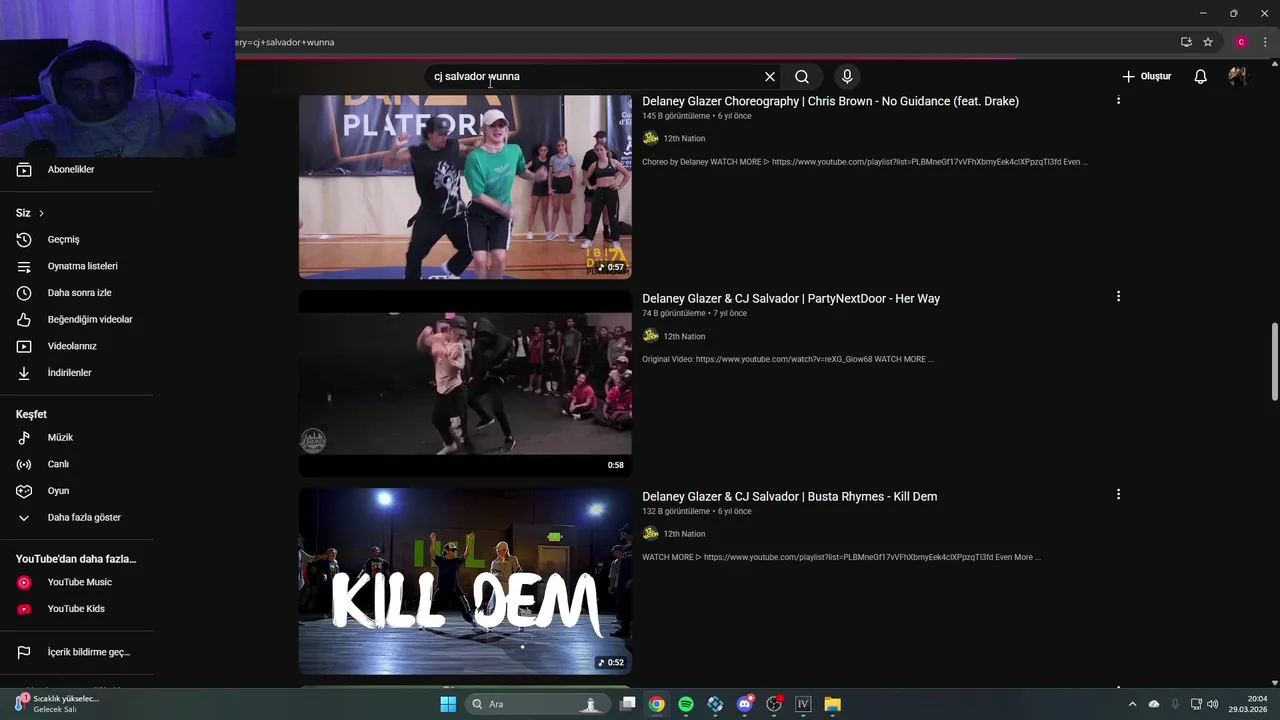Viewport: 1280px width, 720px height.
Task: Open options menu for Kill Dem video
Action: pos(1118,495)
